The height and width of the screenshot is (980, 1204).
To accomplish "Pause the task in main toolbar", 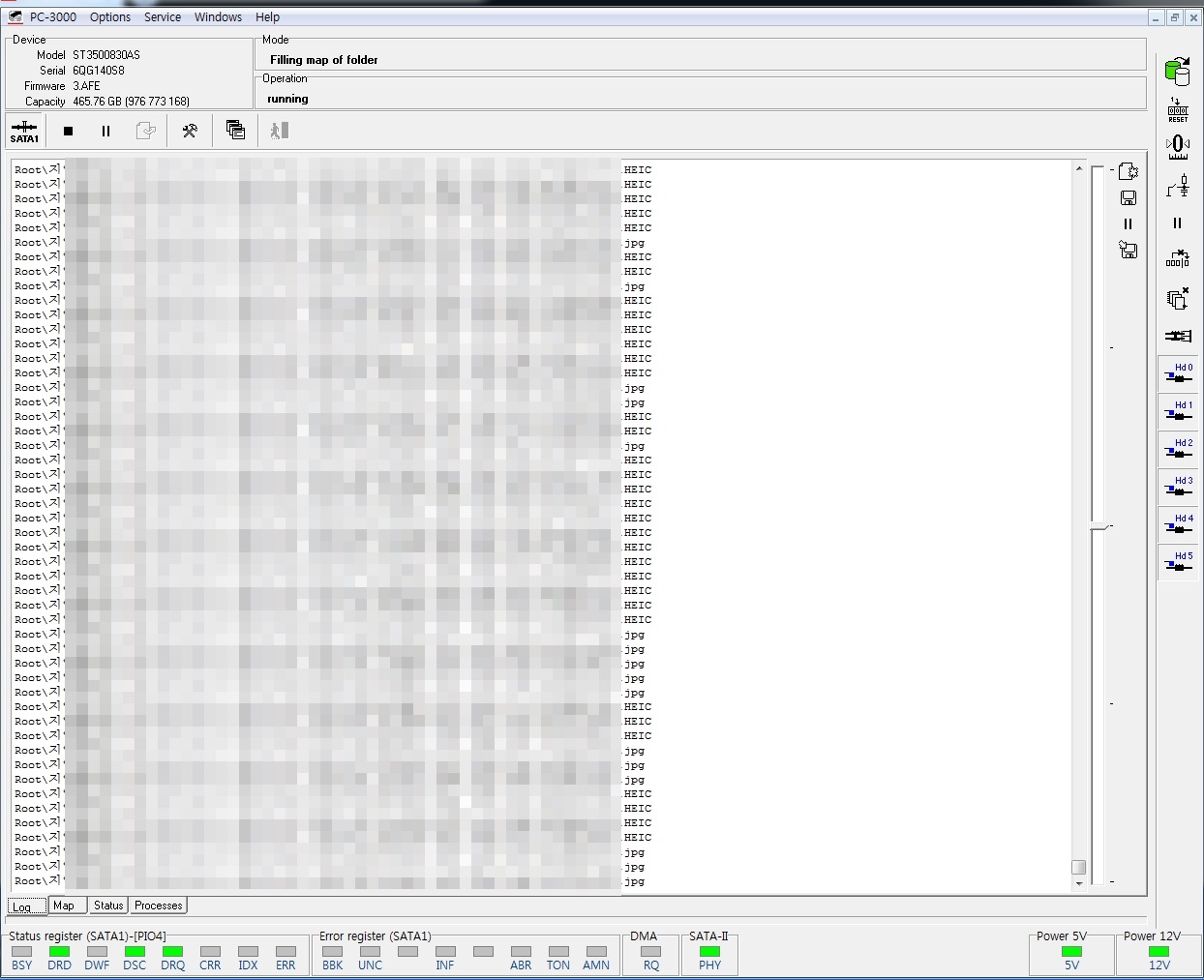I will 105,131.
